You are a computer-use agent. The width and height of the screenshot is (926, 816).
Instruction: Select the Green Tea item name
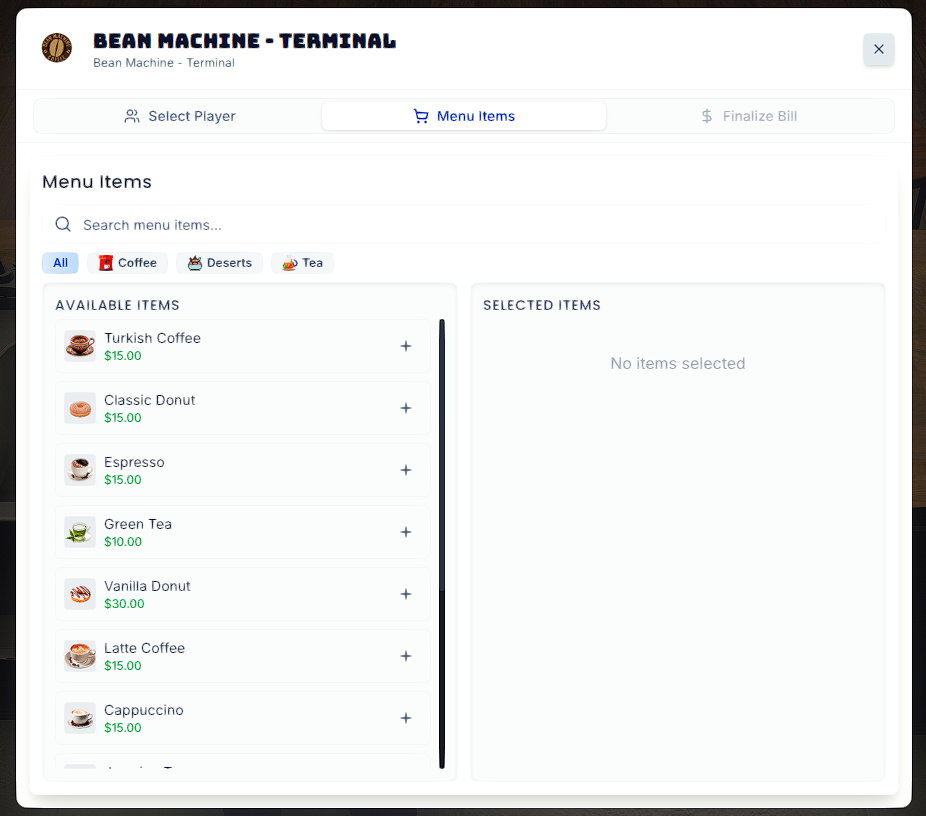click(138, 524)
